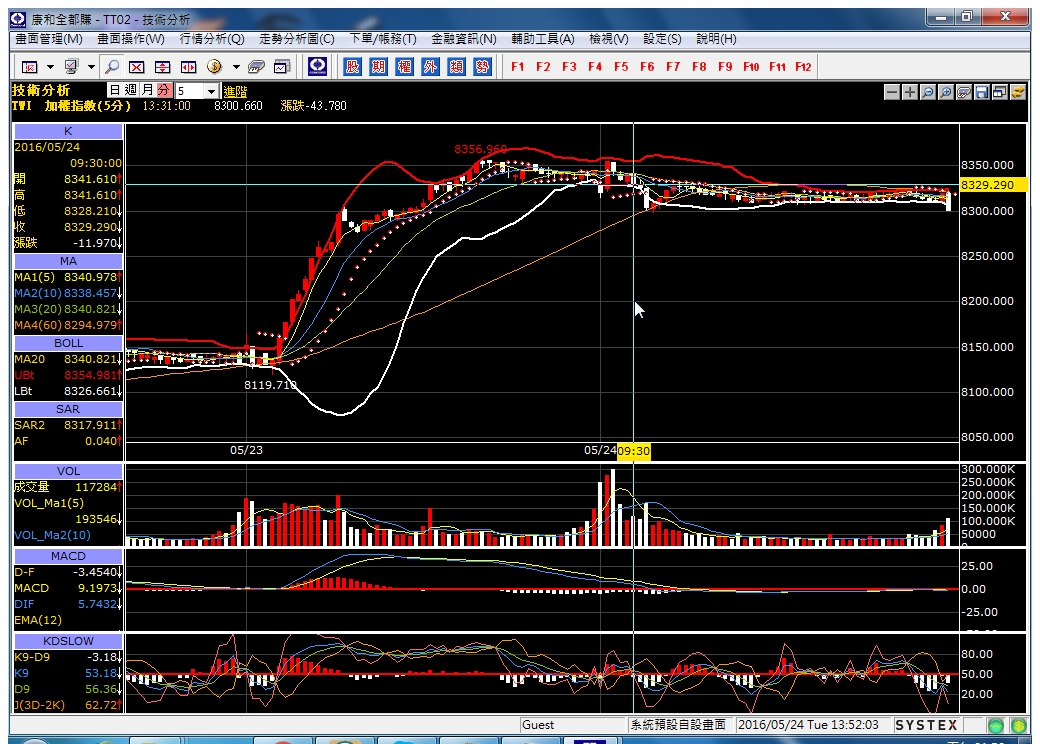The image size is (1040, 744).
Task: Click the F10 shortcut button
Action: (751, 67)
